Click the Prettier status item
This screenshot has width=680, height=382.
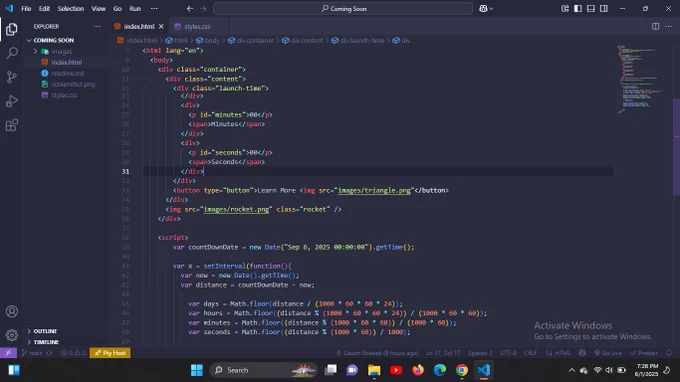(x=644, y=353)
